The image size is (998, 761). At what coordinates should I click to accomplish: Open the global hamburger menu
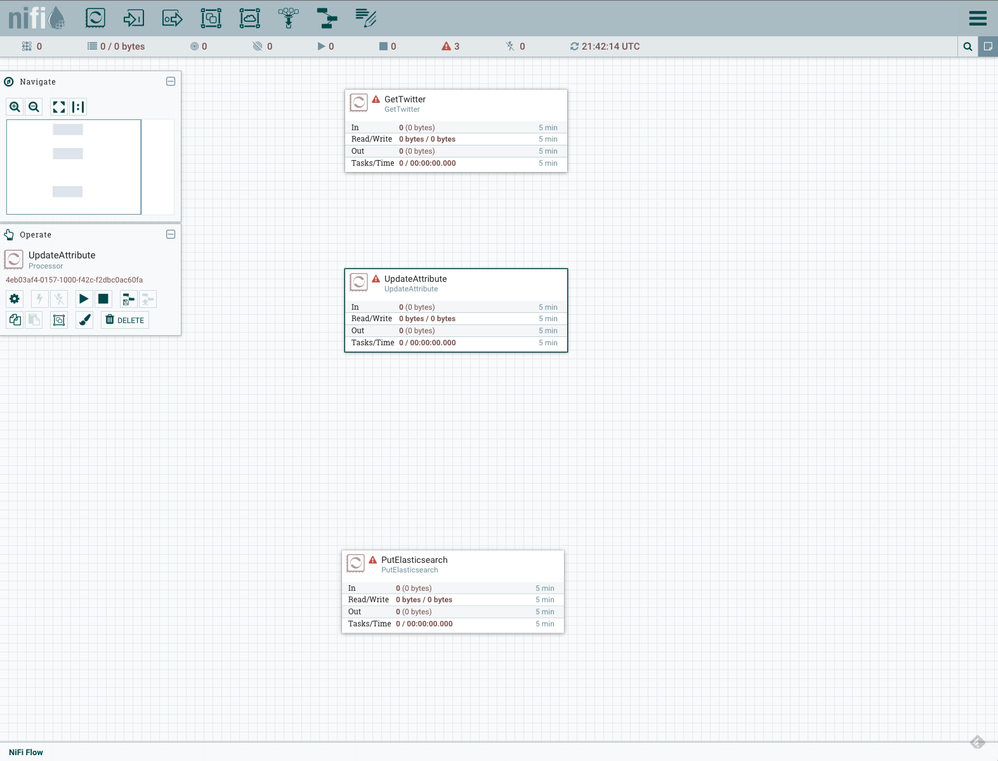point(977,17)
